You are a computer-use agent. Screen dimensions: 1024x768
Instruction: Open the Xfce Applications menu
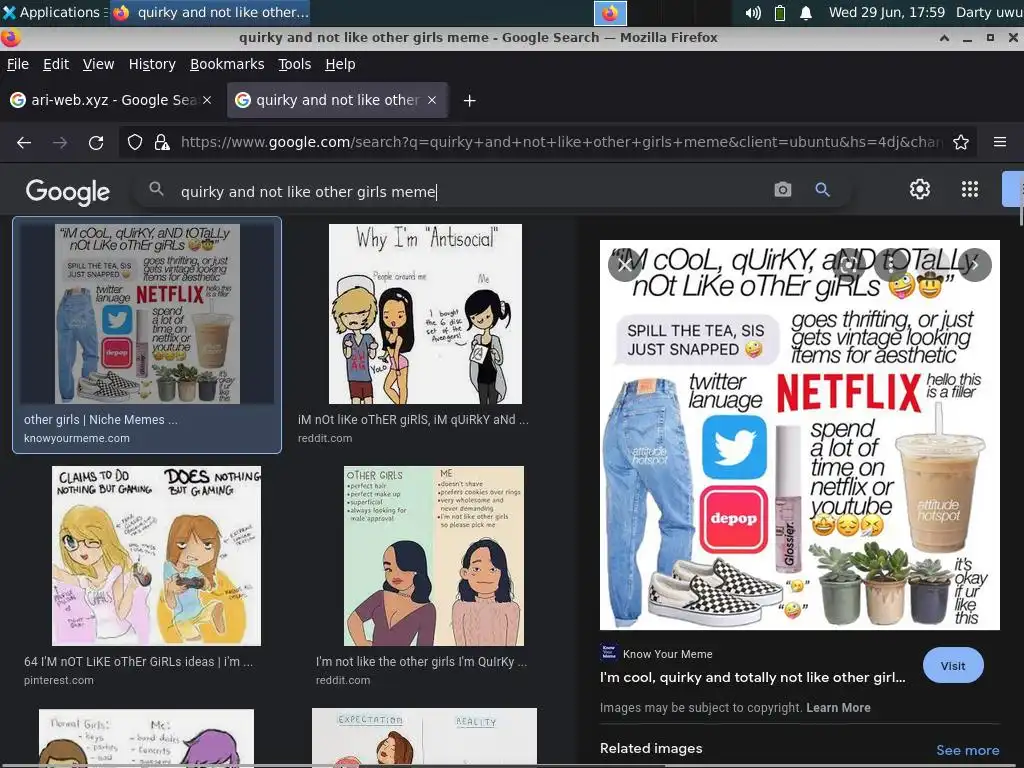pos(51,12)
